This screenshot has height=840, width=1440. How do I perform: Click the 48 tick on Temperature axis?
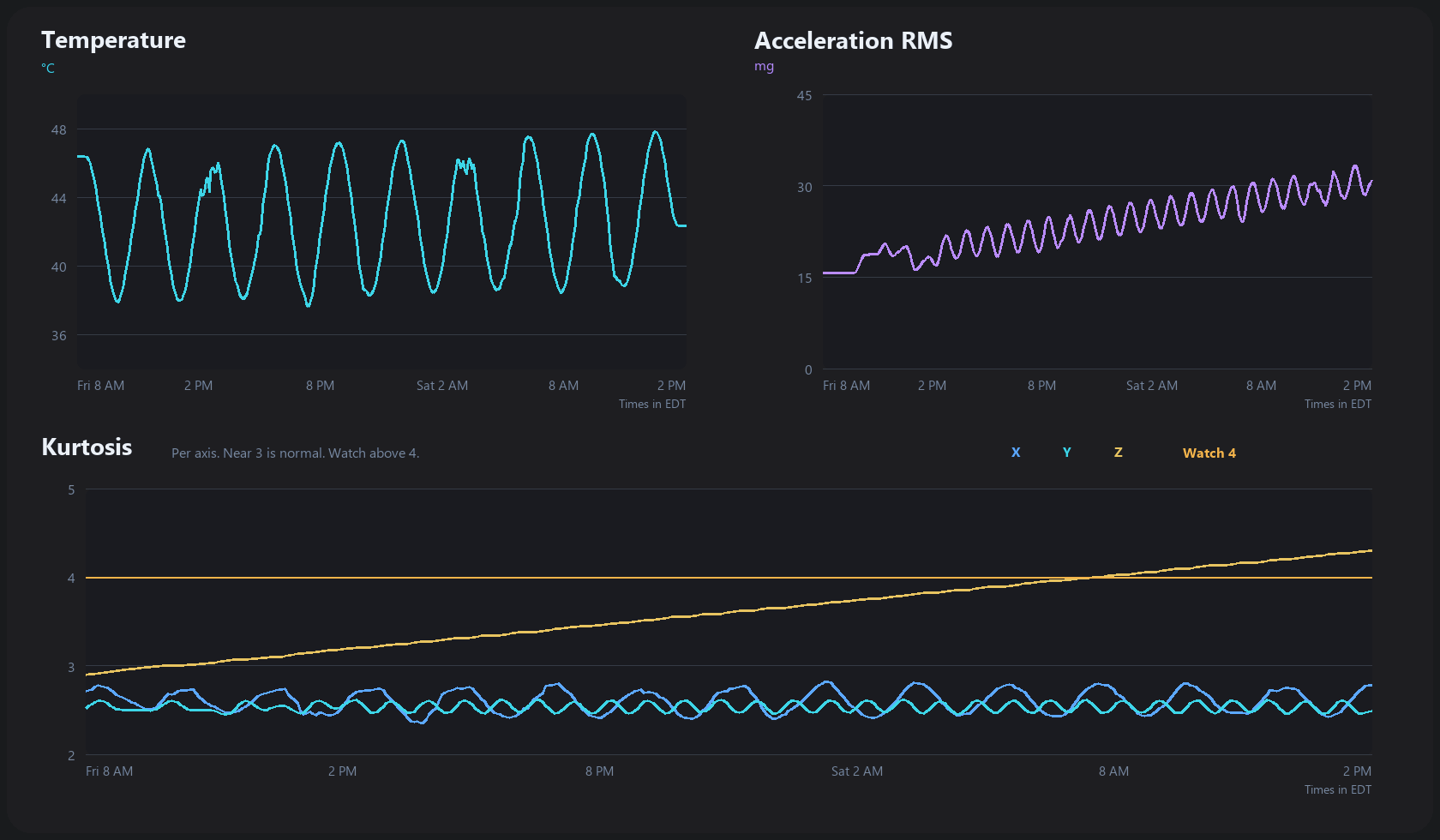58,129
